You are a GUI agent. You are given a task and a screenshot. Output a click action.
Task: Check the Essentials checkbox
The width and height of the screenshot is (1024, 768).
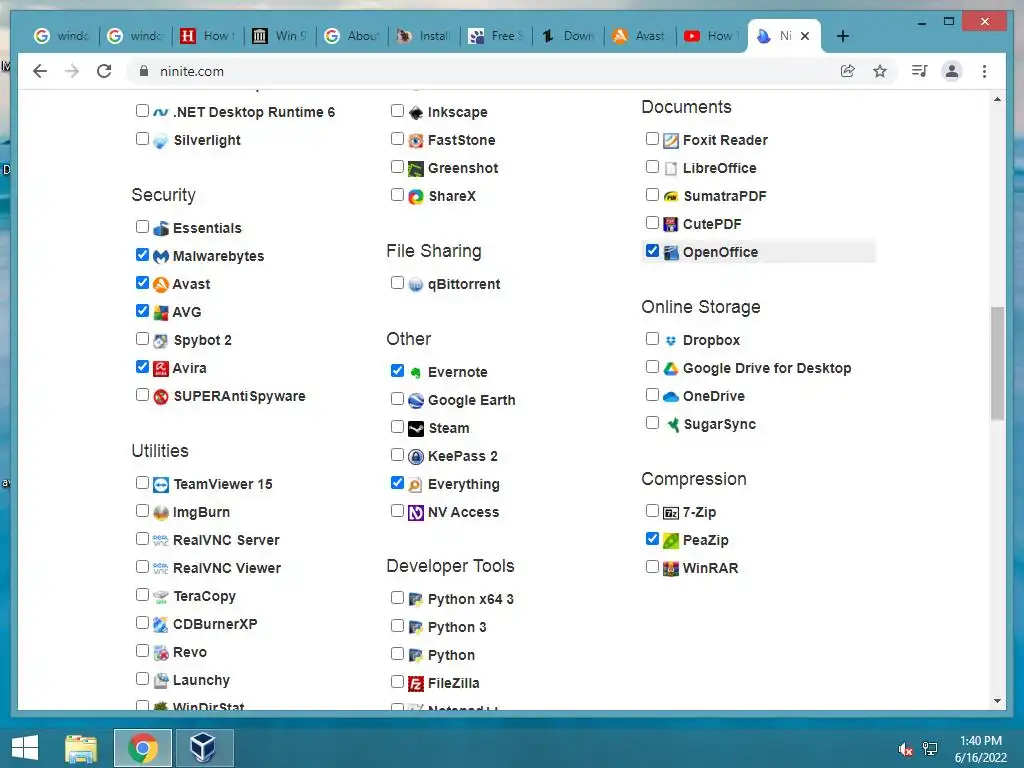(x=142, y=227)
